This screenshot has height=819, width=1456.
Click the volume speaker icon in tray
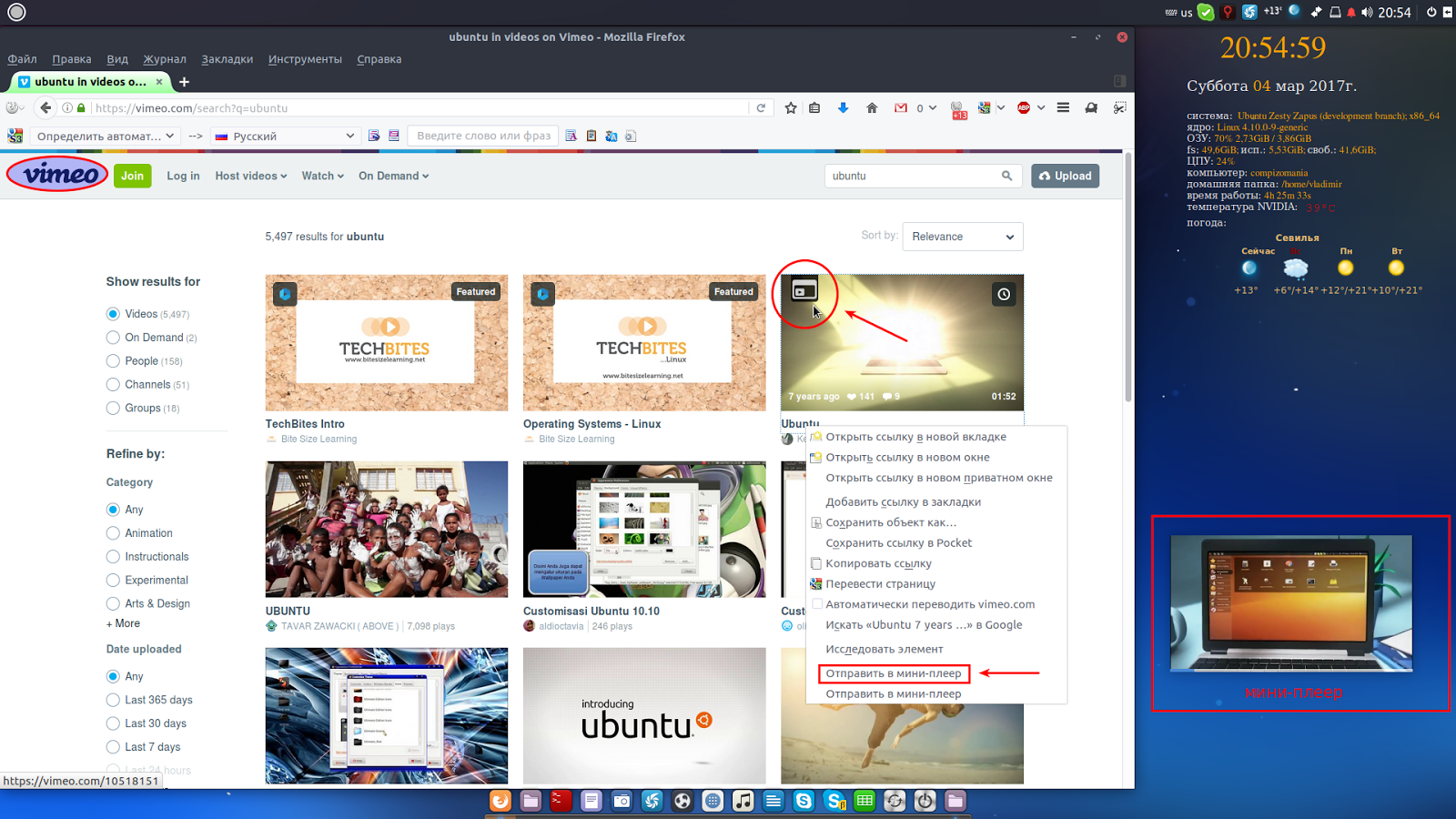pyautogui.click(x=1367, y=12)
